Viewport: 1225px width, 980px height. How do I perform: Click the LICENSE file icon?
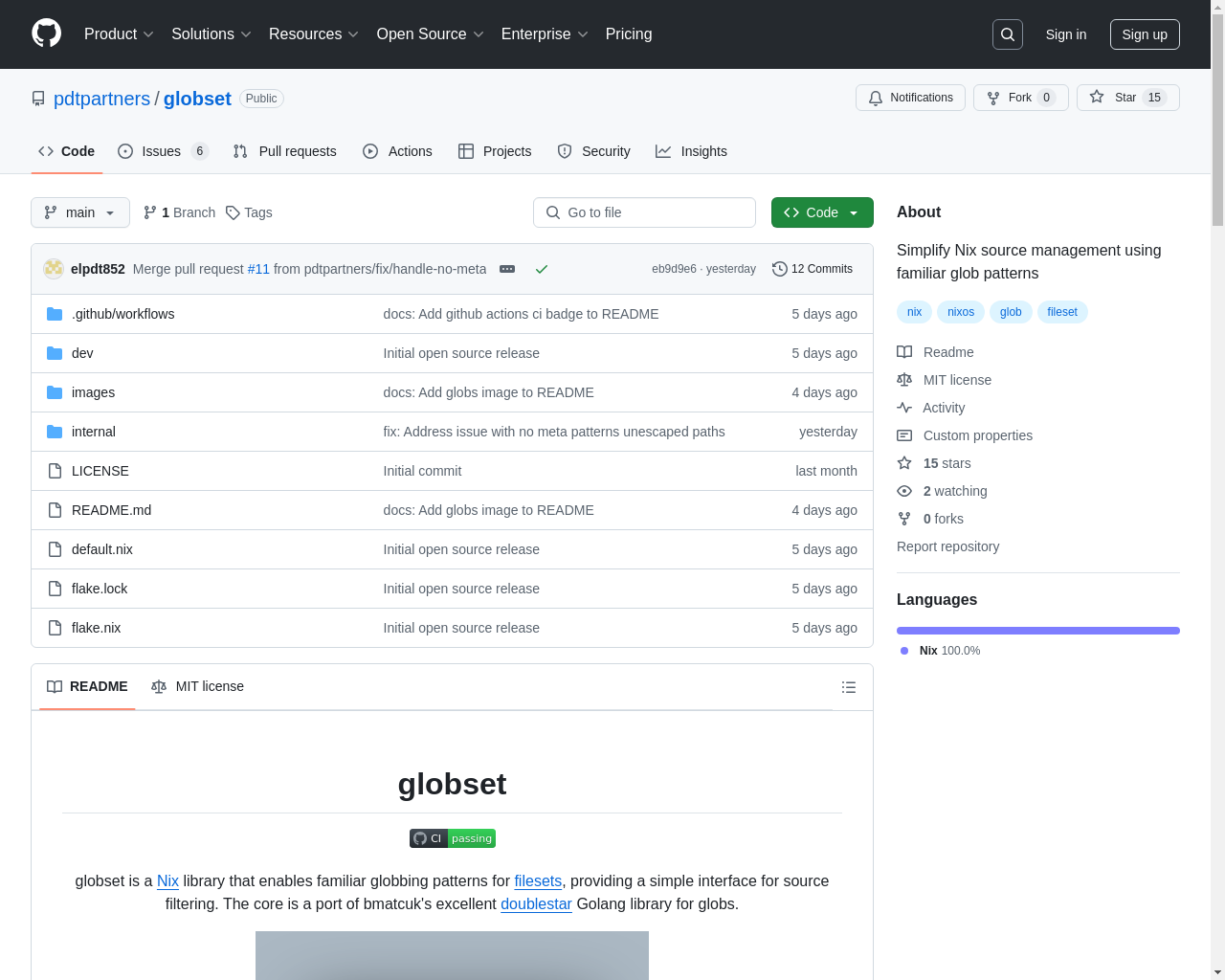pos(55,471)
